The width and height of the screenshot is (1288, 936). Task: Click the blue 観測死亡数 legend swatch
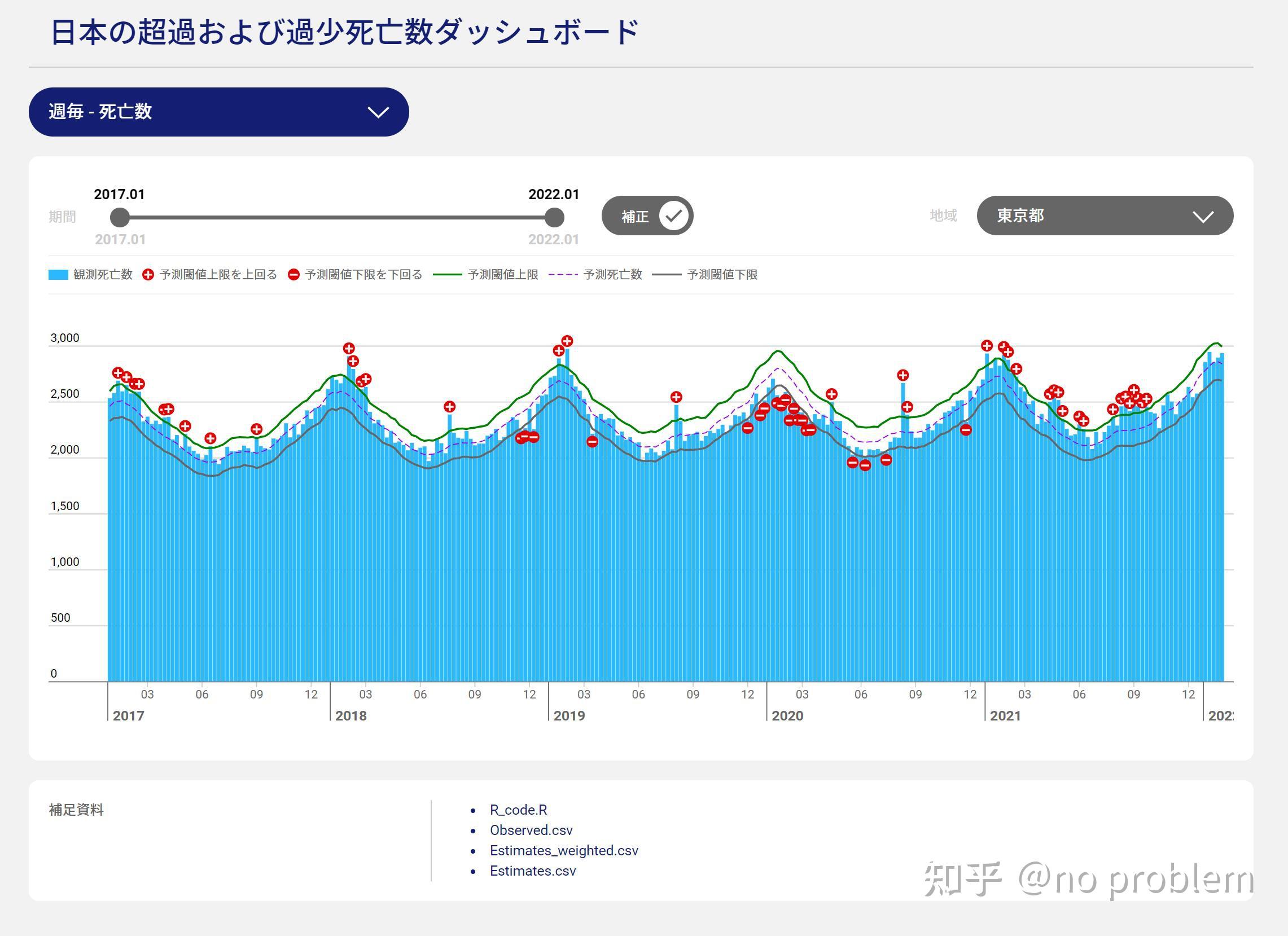(x=59, y=275)
